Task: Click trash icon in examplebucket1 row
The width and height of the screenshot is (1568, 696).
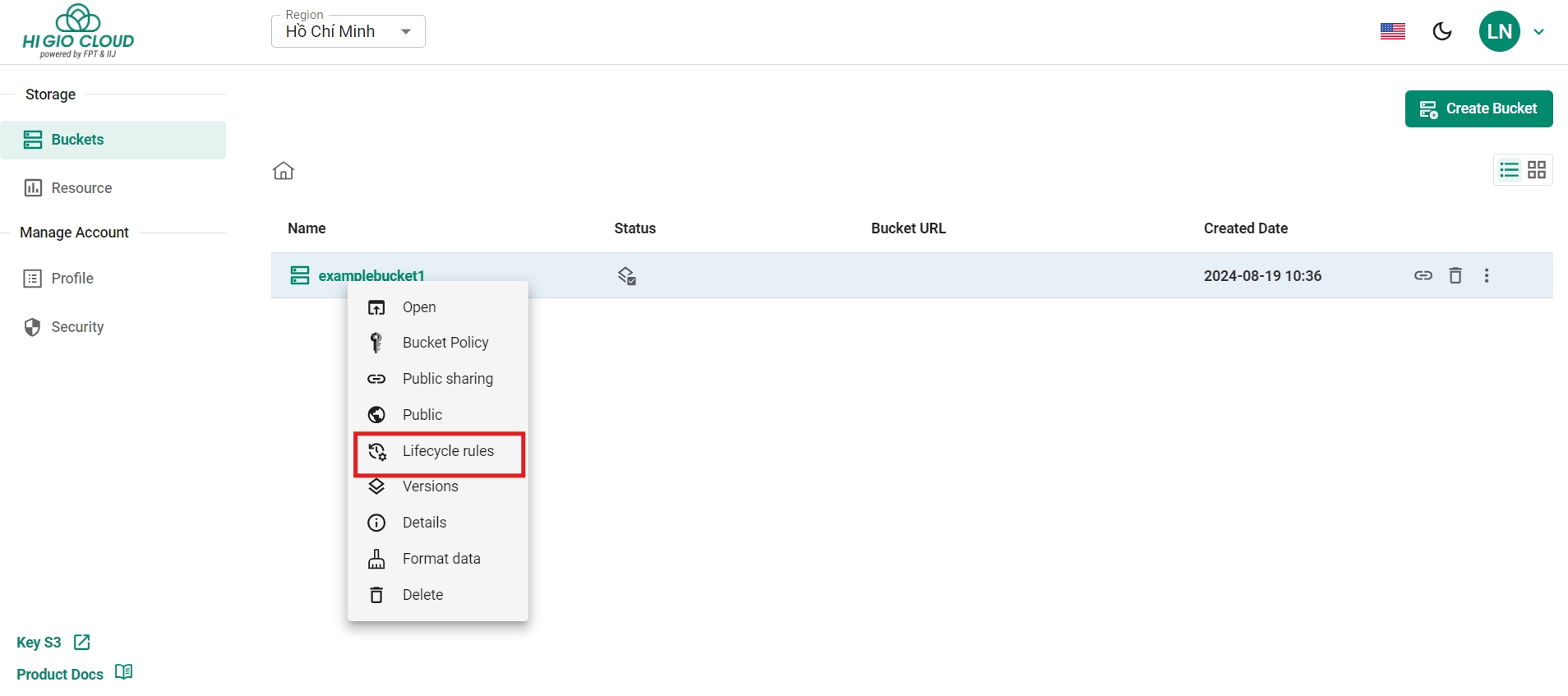Action: click(1455, 275)
